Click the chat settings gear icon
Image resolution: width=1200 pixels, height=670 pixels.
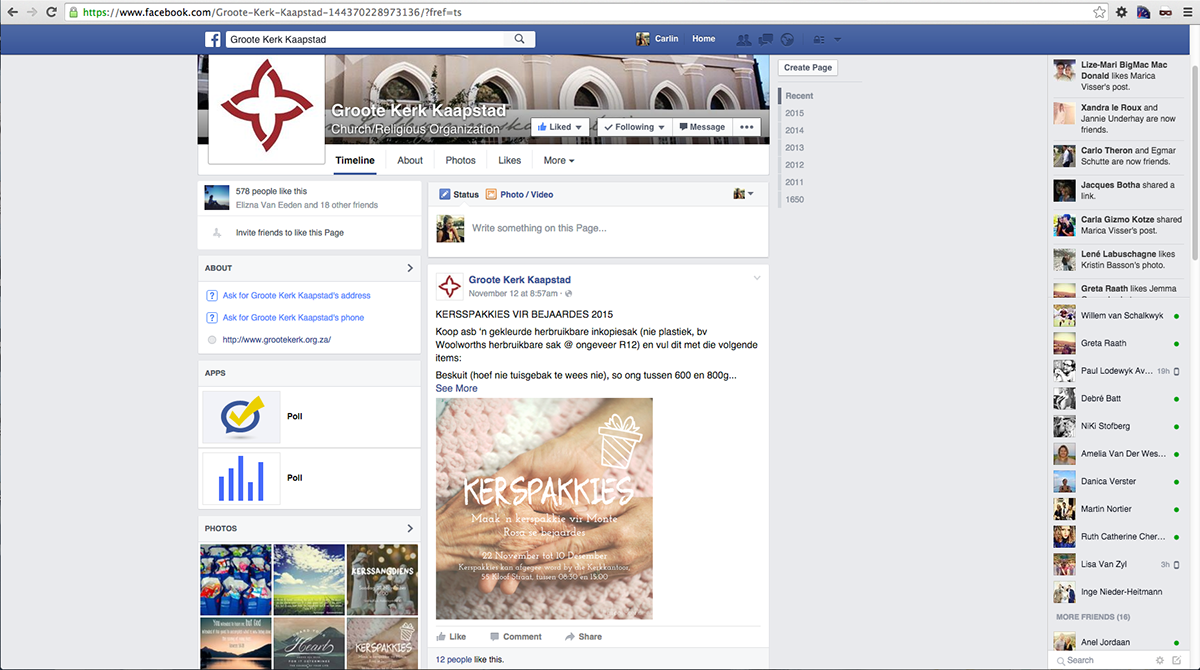tap(1160, 660)
